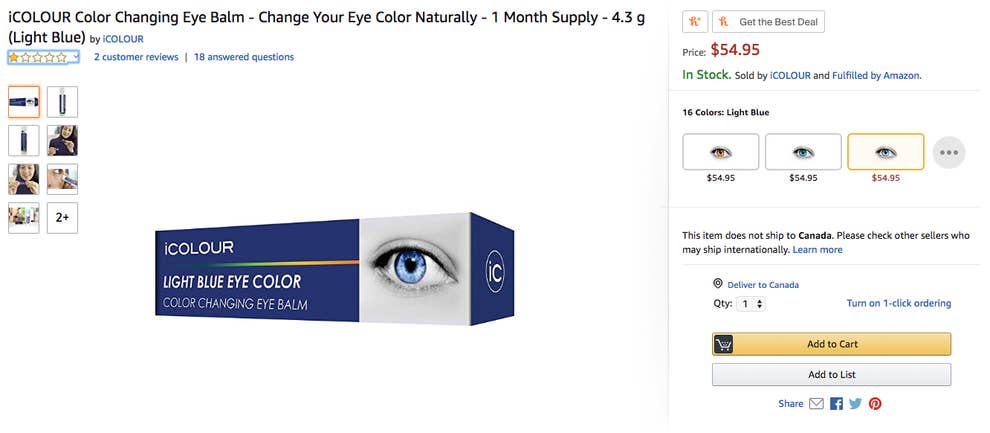Click Get the Best Deal button
Image resolution: width=990 pixels, height=433 pixels.
(x=768, y=22)
